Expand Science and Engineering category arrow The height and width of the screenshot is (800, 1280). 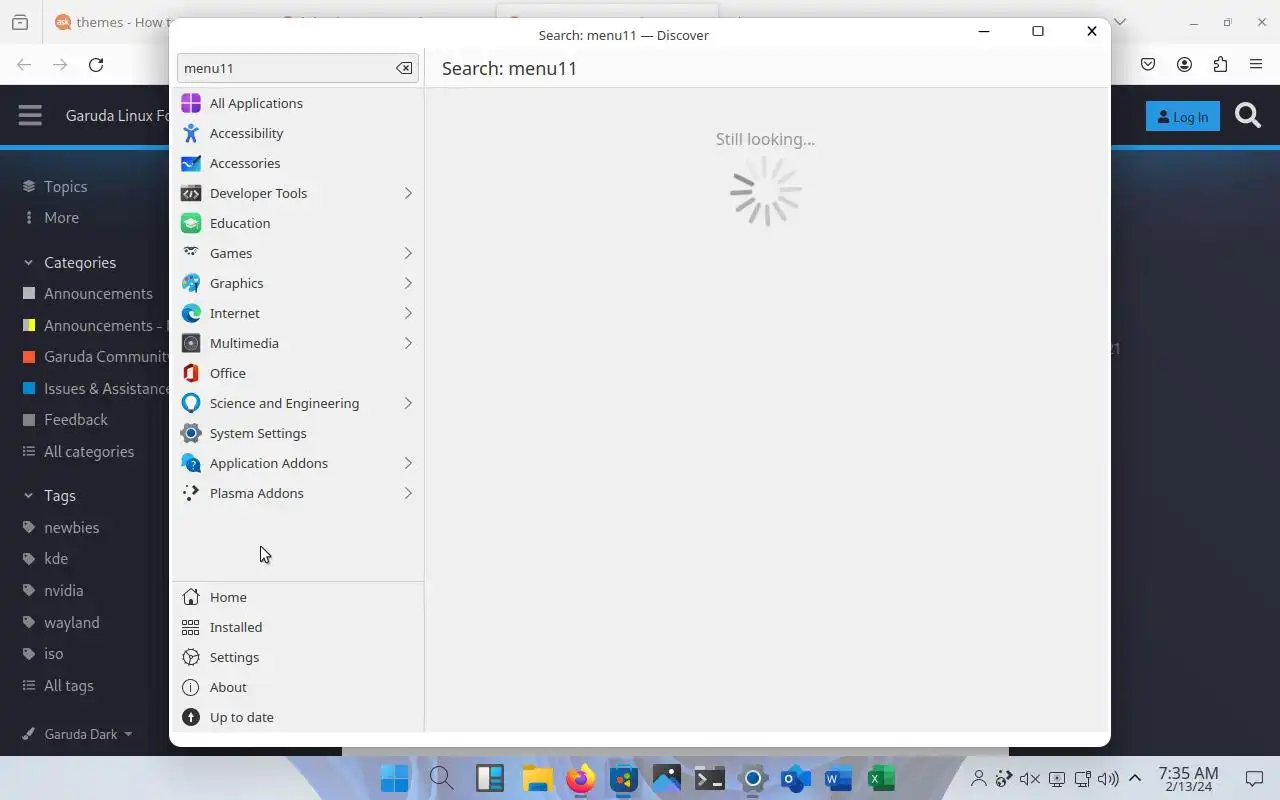pos(408,403)
